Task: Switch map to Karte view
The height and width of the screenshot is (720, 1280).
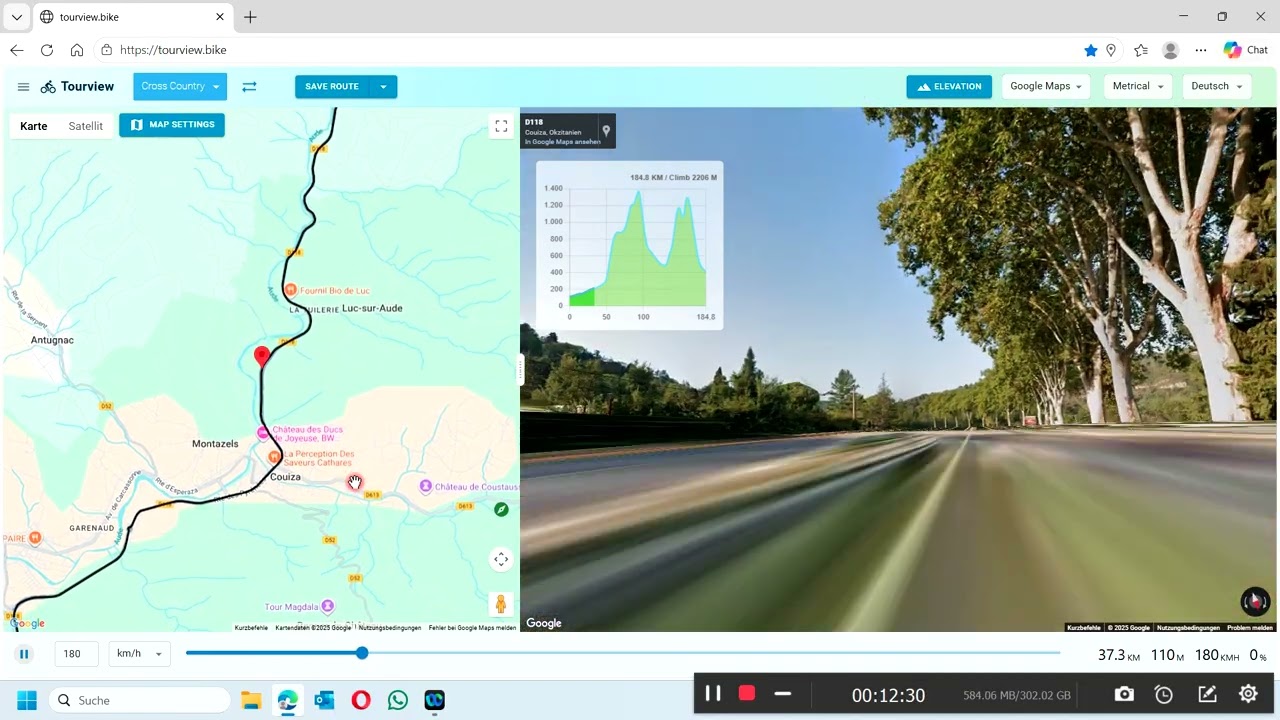Action: (34, 126)
